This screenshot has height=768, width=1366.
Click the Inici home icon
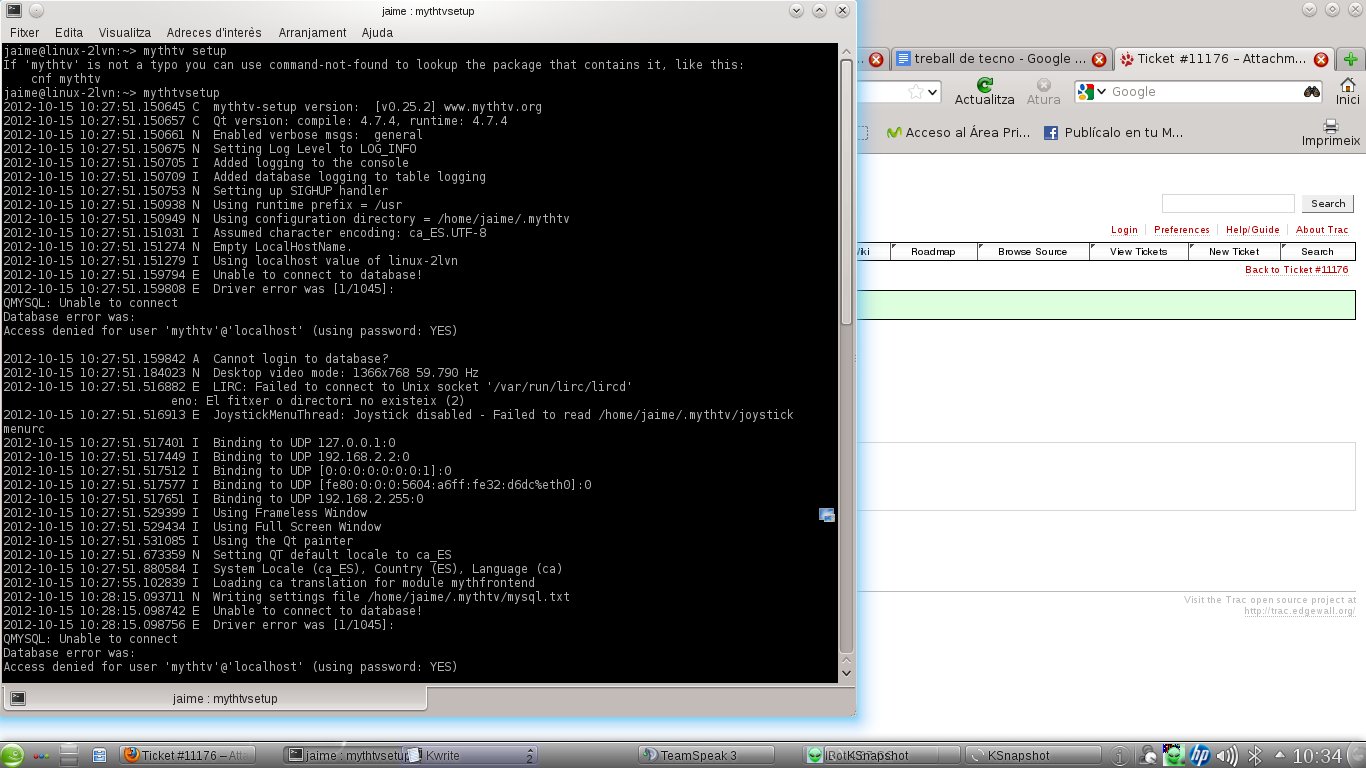pos(1348,85)
